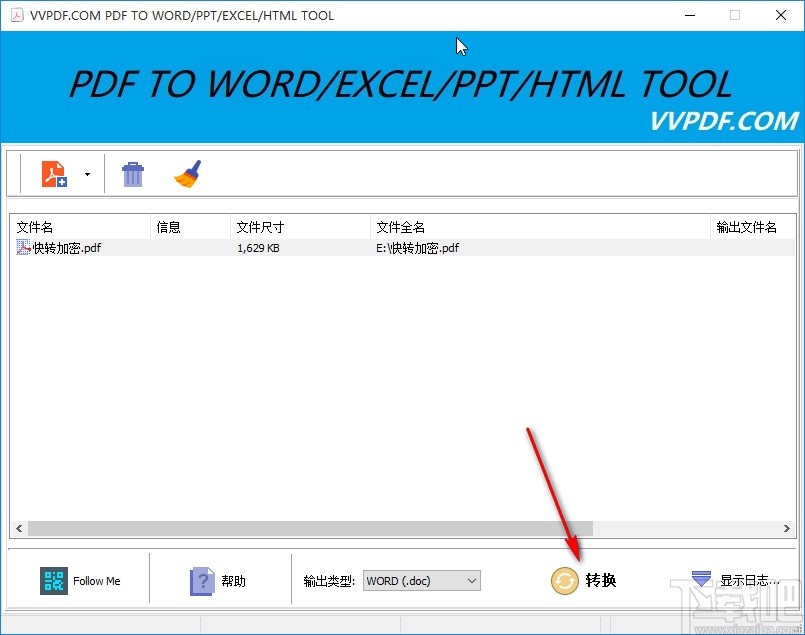Click the PDF icon beside 快转加密.pdf
Image resolution: width=805 pixels, height=635 pixels.
coord(23,247)
